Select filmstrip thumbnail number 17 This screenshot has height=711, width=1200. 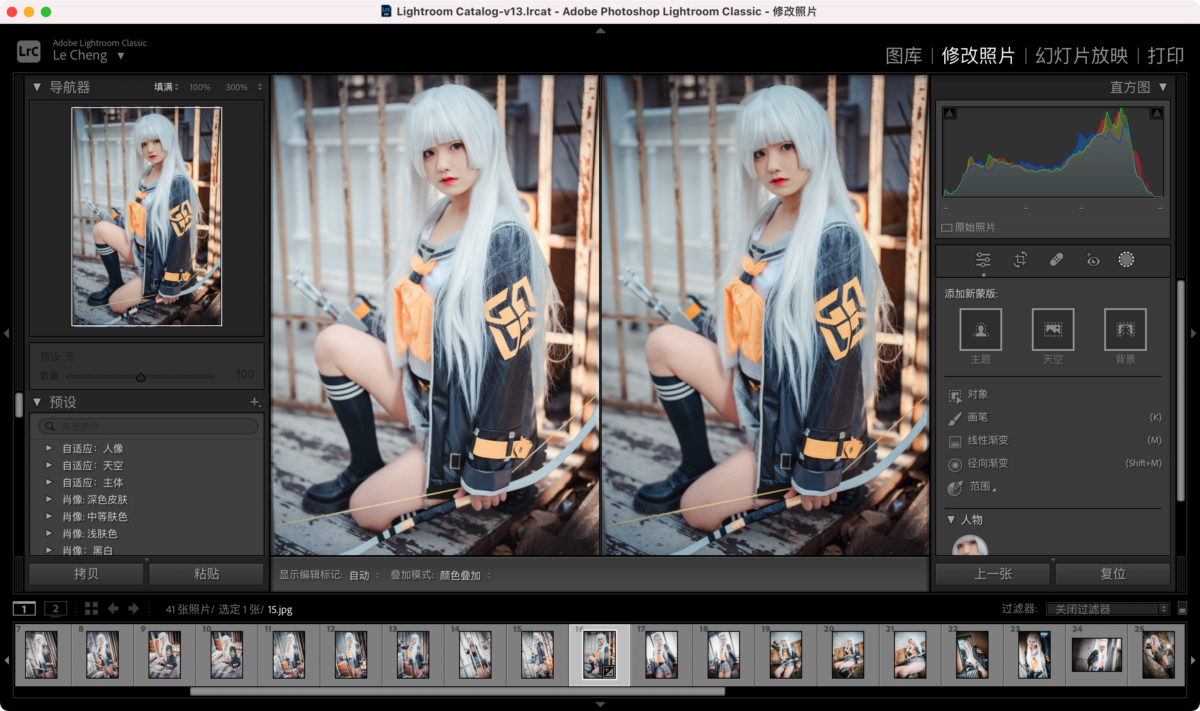click(x=662, y=655)
